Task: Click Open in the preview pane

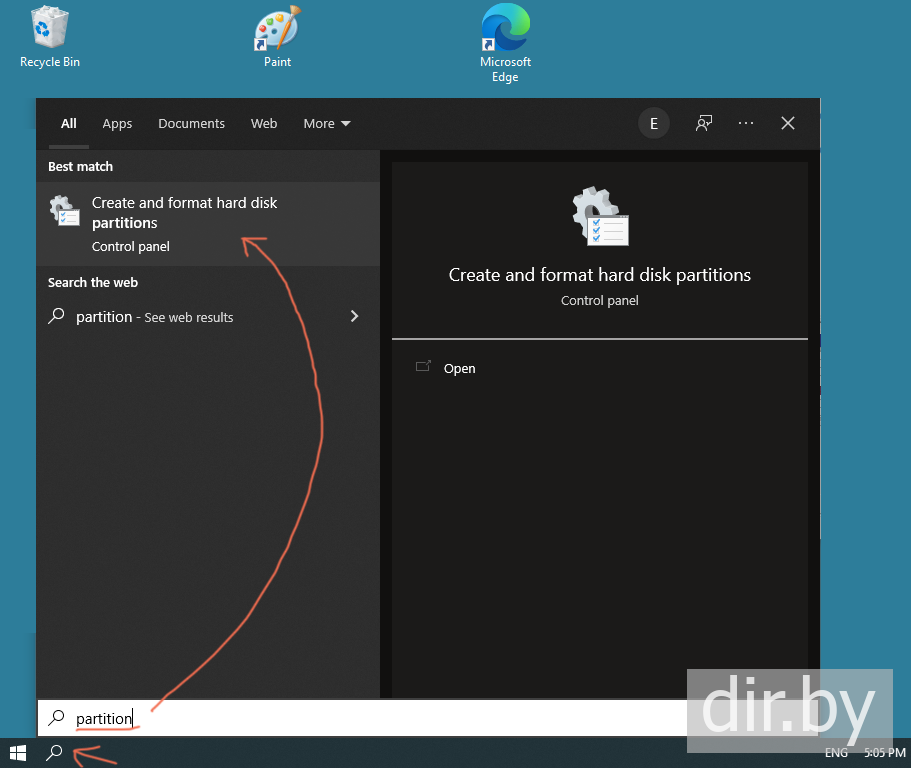Action: coord(459,368)
